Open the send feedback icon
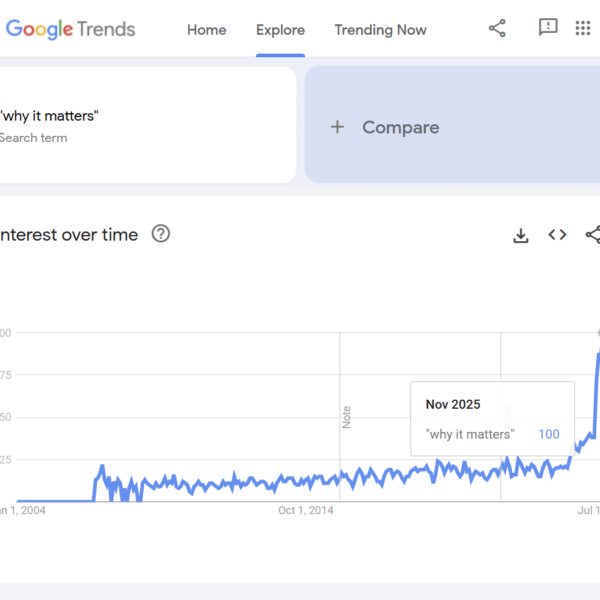This screenshot has width=600, height=600. click(x=548, y=28)
